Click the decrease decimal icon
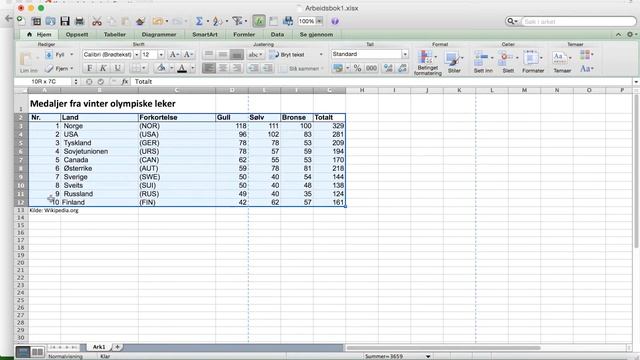This screenshot has width=640, height=360. (402, 68)
